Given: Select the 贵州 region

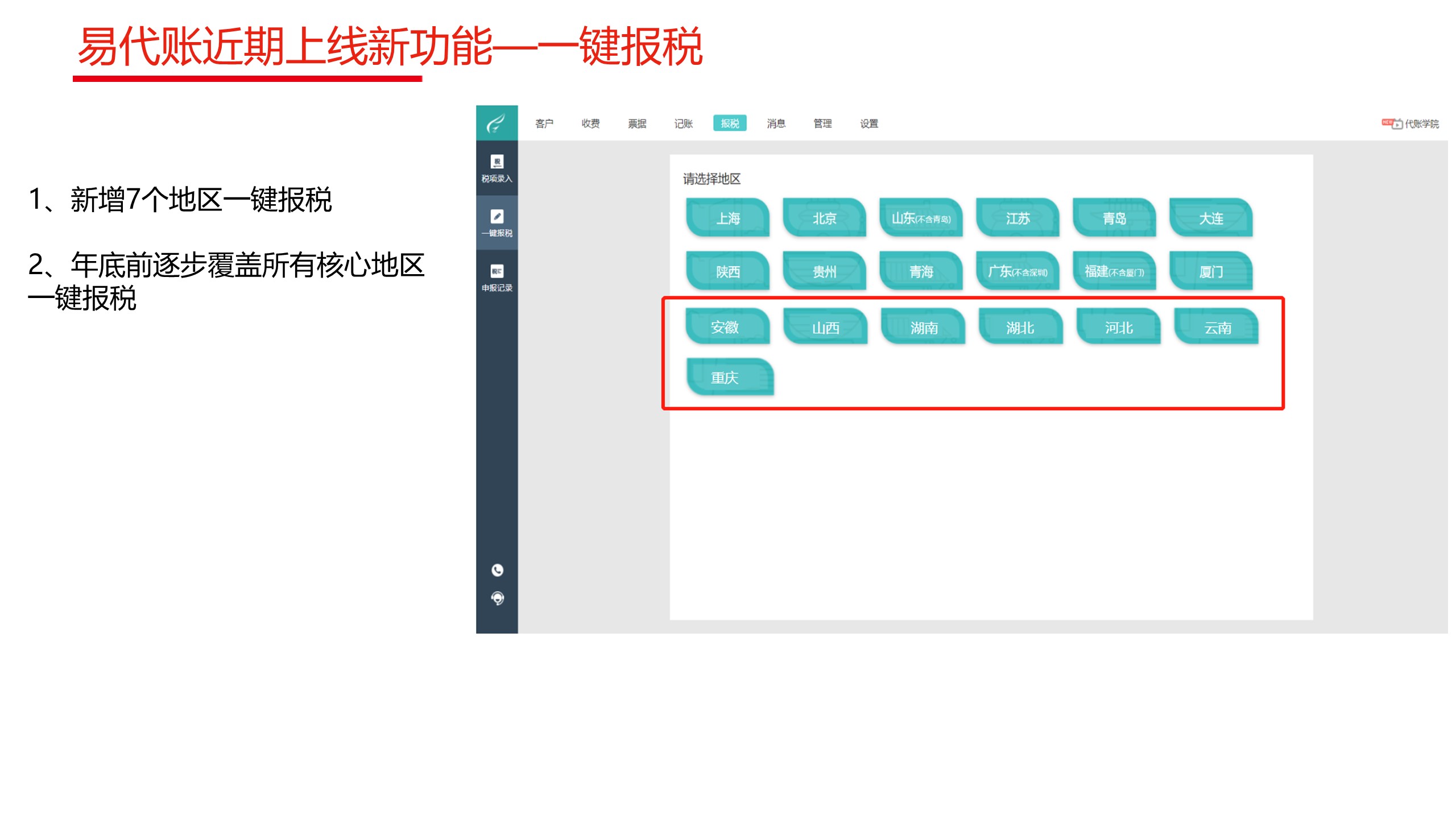Looking at the screenshot, I should (825, 271).
